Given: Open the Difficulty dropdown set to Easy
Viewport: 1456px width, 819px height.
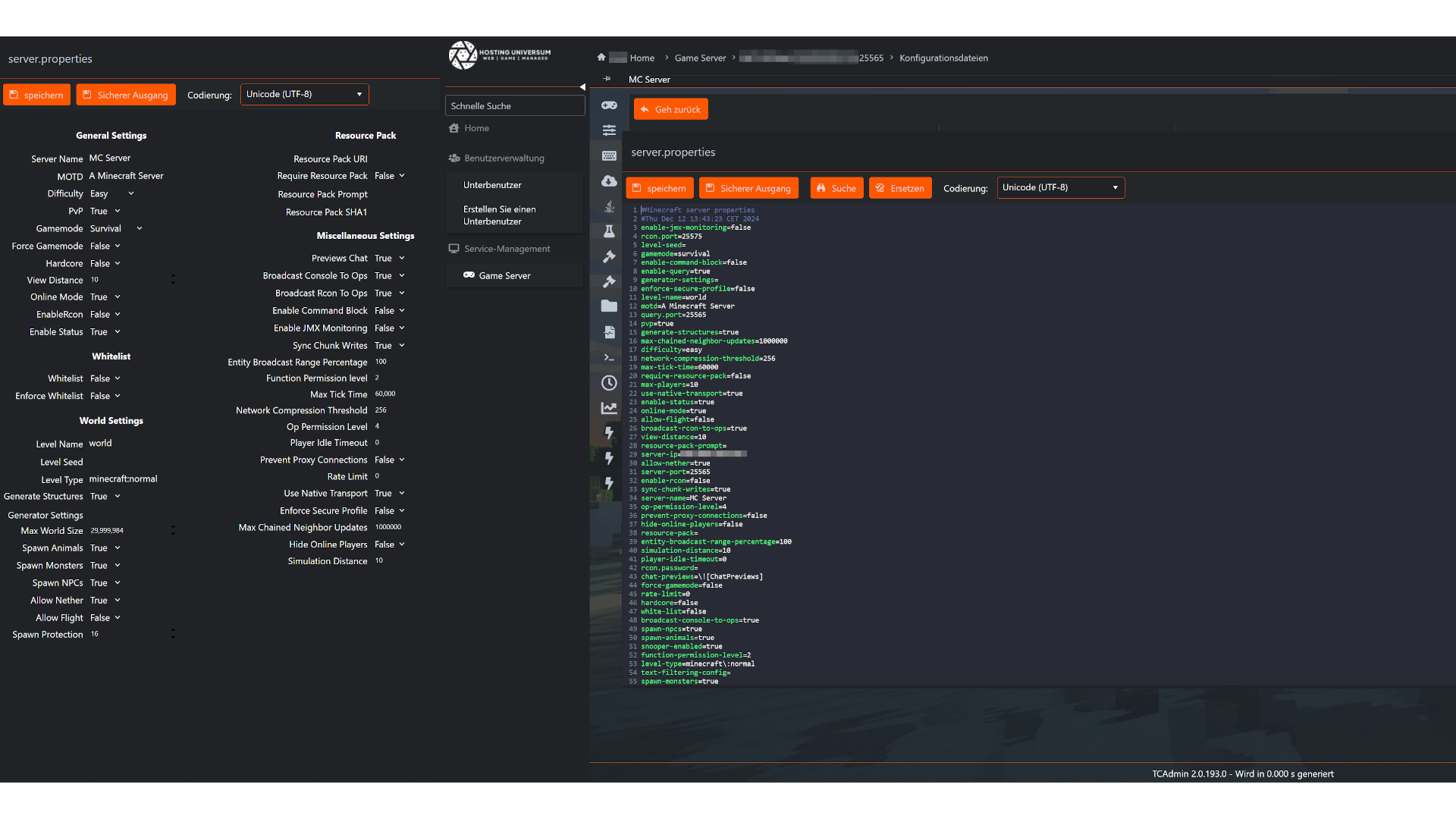Looking at the screenshot, I should 111,193.
